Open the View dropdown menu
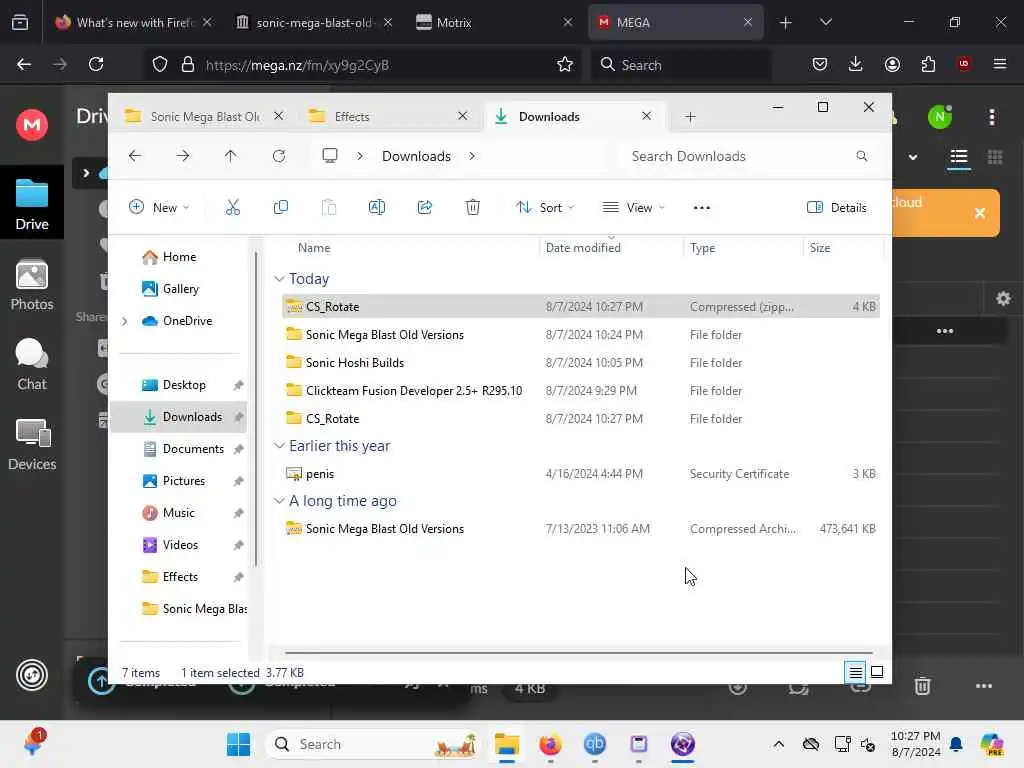 point(633,208)
